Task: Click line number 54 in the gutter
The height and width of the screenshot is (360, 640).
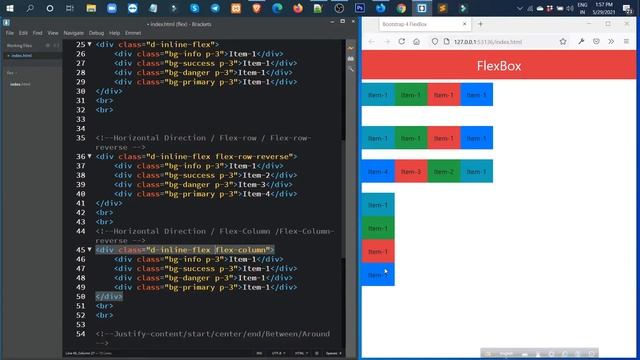Action: [x=81, y=334]
